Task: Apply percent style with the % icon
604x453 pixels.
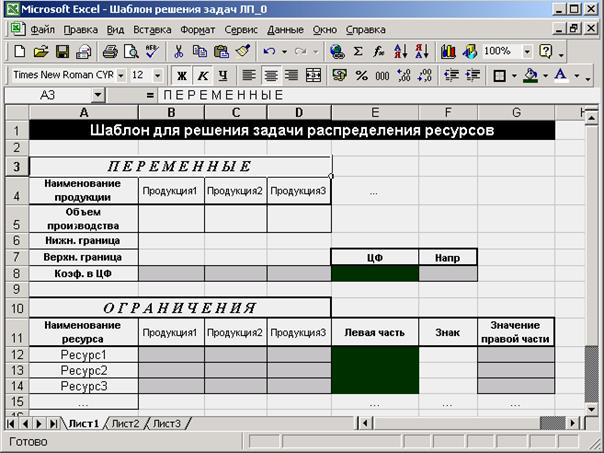Action: click(x=361, y=75)
